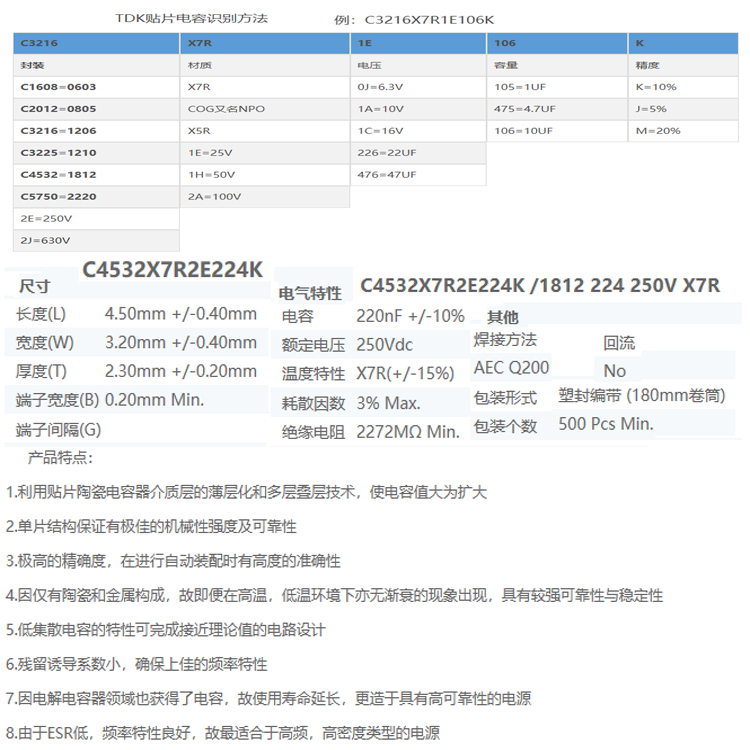Click the 106 blue header cell
Viewport: 750px width, 750px height.
[557, 43]
